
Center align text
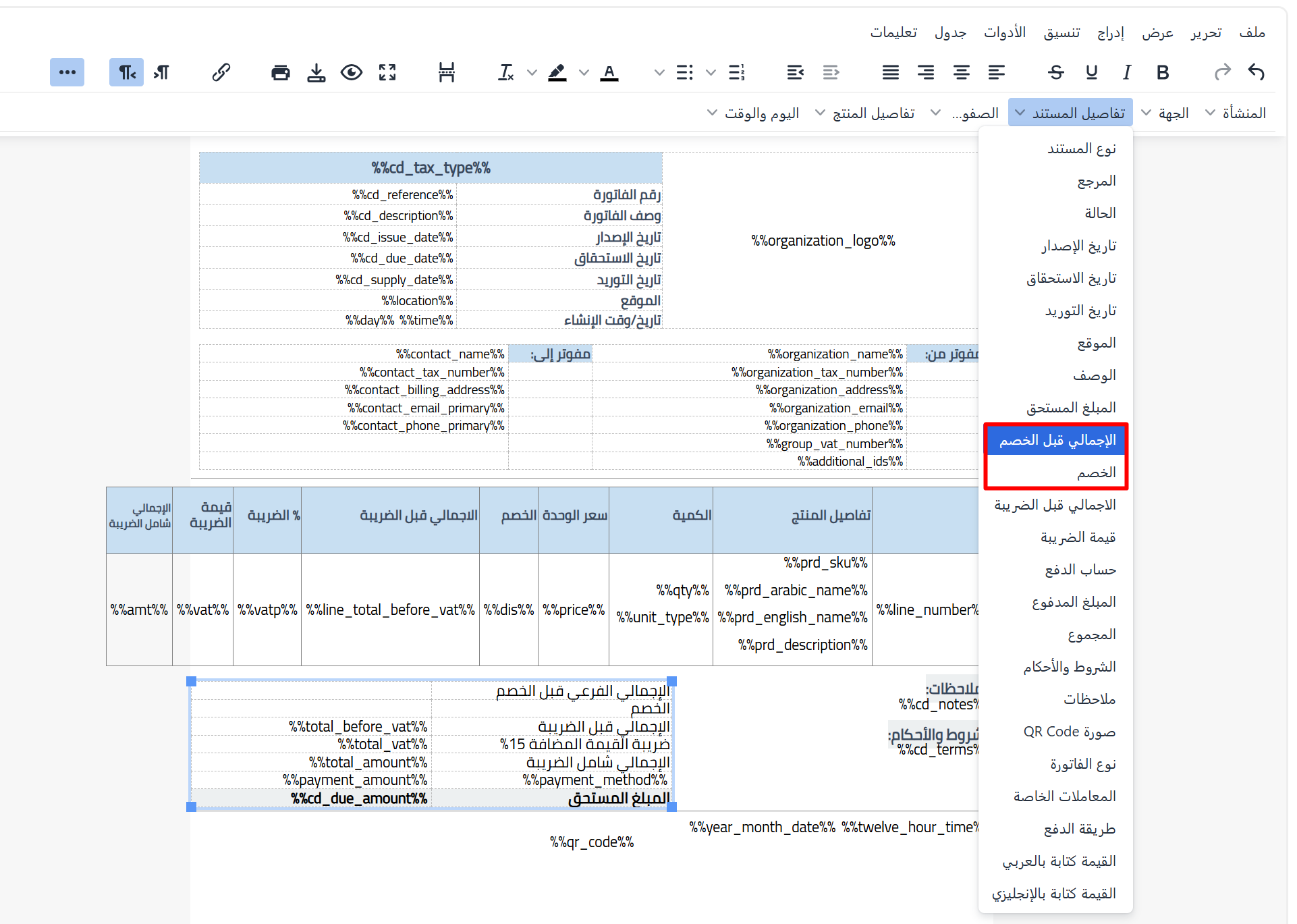pyautogui.click(x=961, y=72)
